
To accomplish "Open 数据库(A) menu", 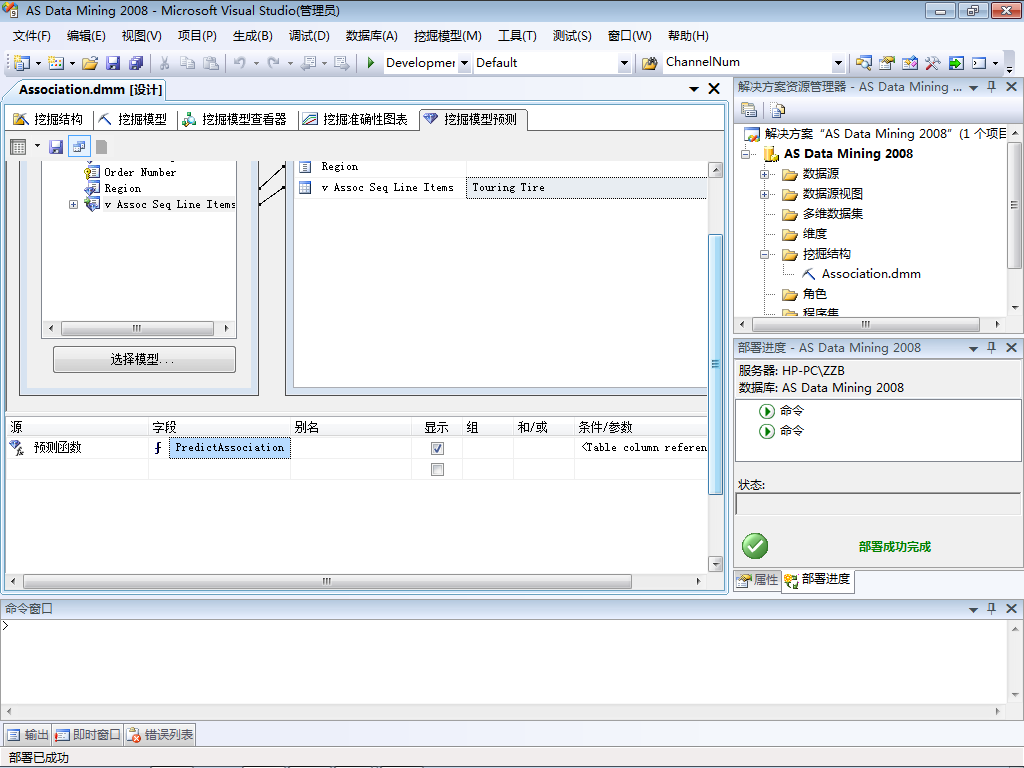I will pos(372,36).
